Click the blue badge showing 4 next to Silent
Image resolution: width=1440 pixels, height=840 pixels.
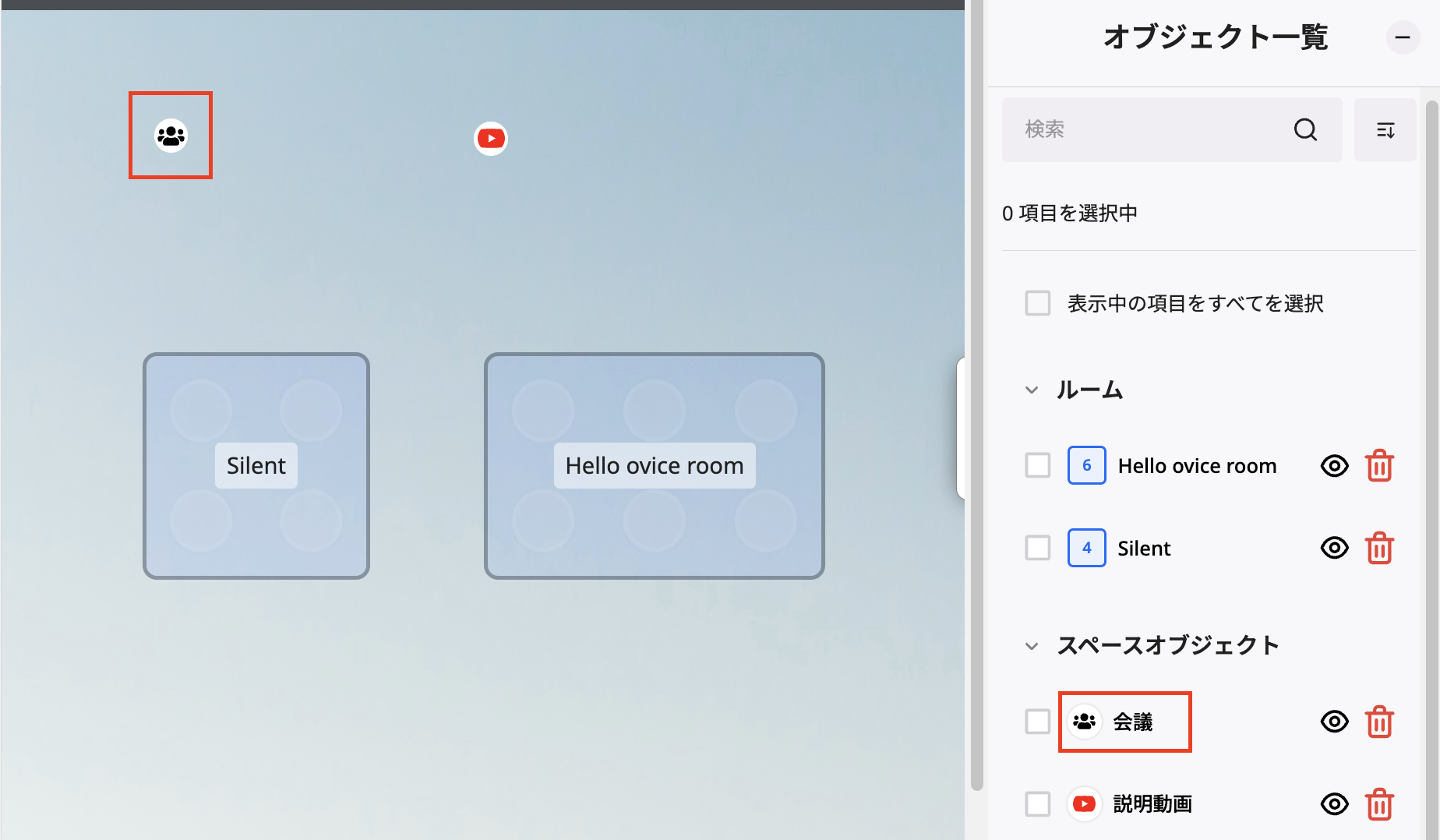(x=1086, y=548)
